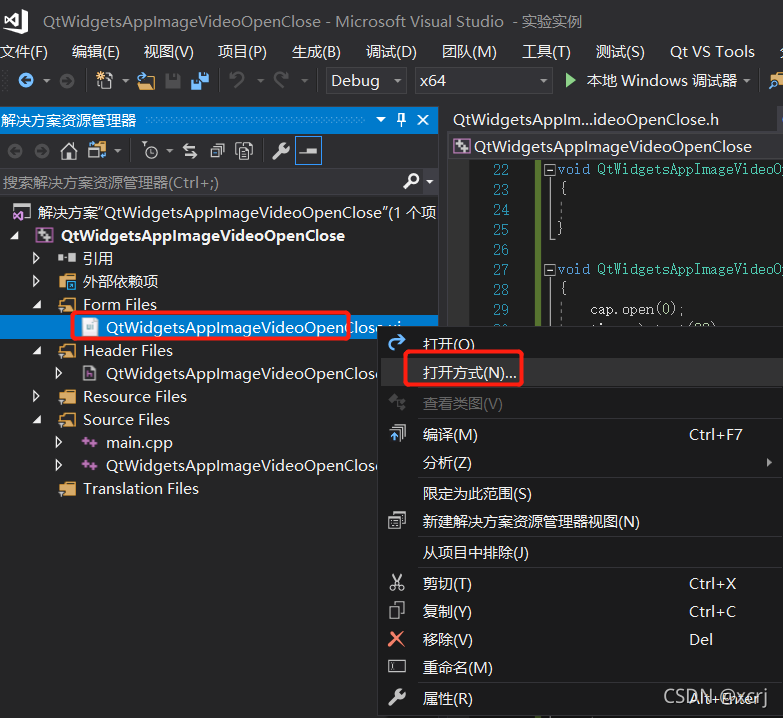The image size is (783, 718).
Task: Click the Navigate Forward arrow in main toolbar
Action: 66,80
